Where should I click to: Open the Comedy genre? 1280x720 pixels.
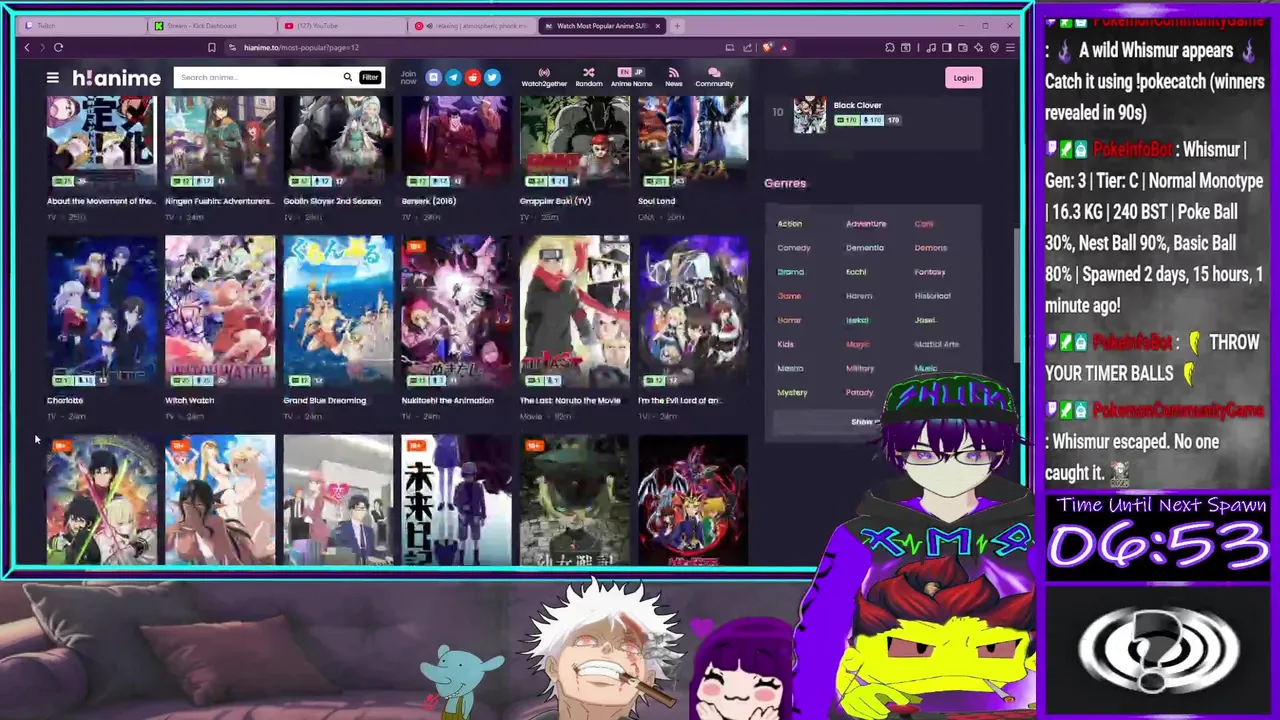click(794, 248)
